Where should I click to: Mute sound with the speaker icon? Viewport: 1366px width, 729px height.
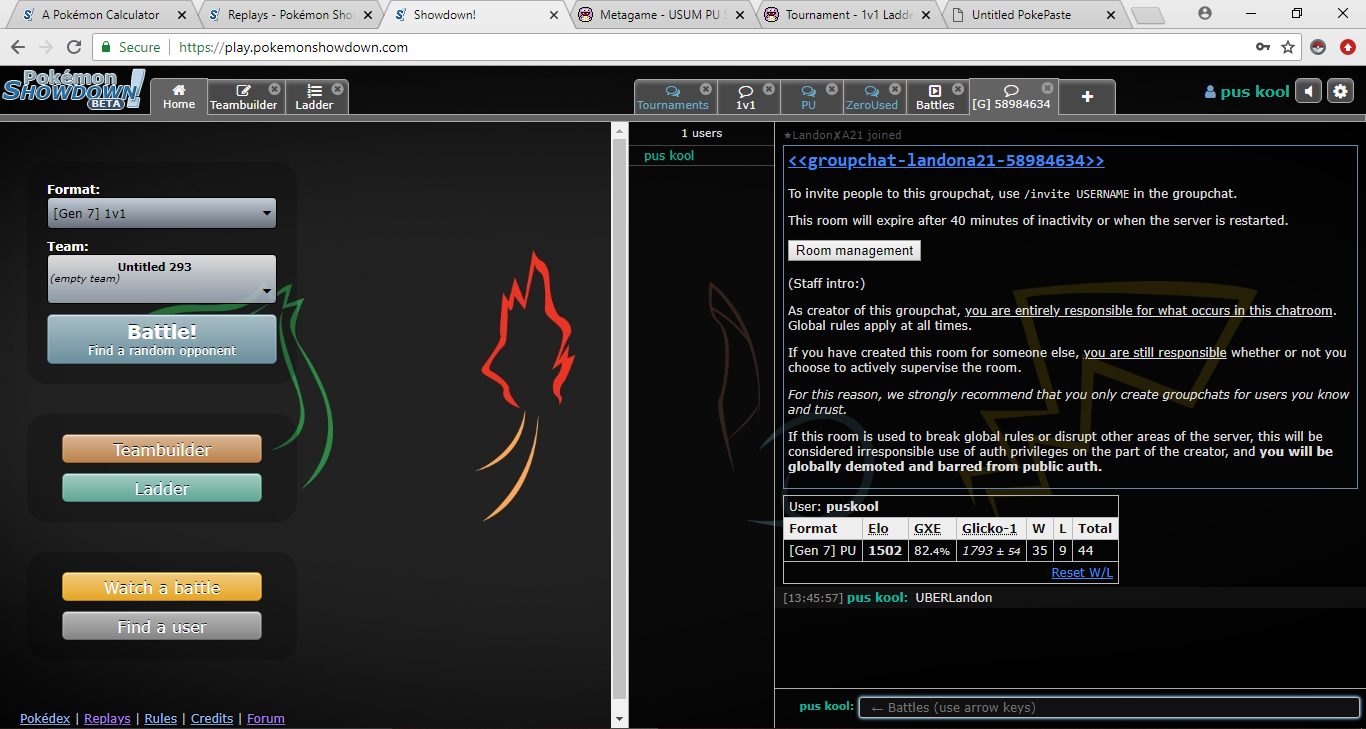click(x=1308, y=91)
